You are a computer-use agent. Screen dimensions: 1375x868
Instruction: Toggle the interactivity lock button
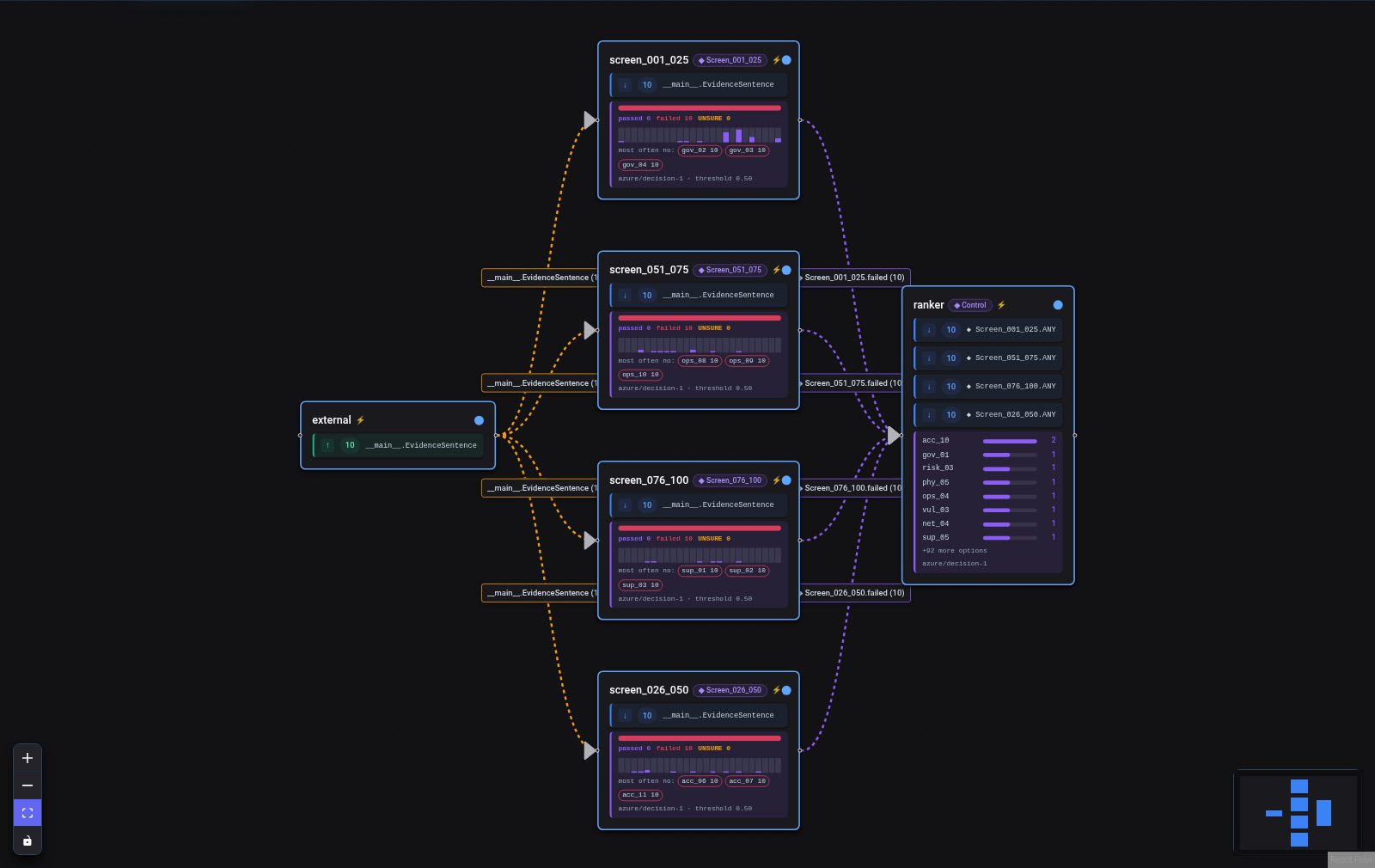27,840
